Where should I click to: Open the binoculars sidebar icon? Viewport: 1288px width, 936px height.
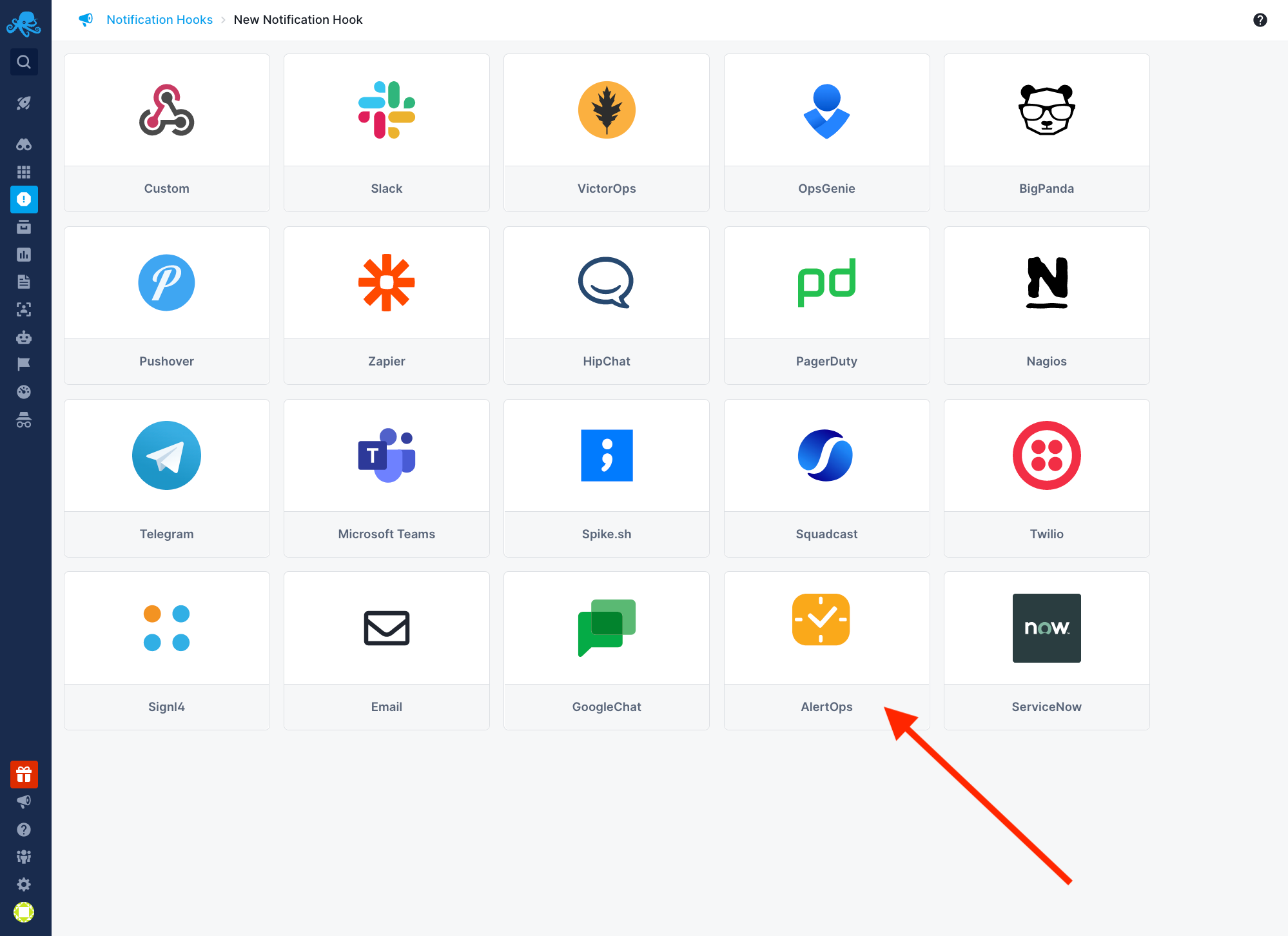coord(24,144)
